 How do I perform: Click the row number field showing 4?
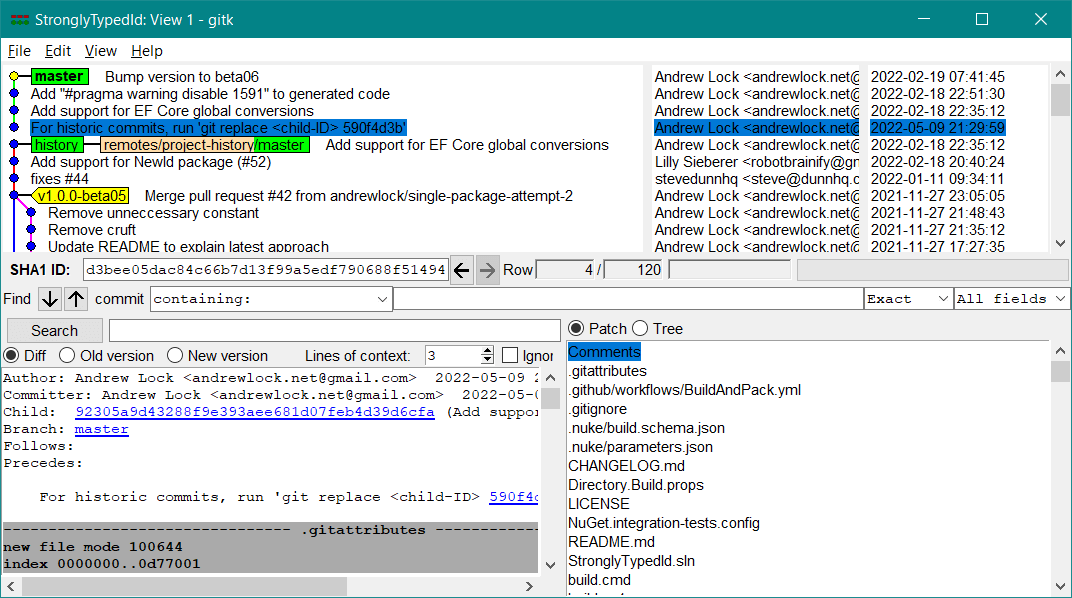click(x=565, y=270)
